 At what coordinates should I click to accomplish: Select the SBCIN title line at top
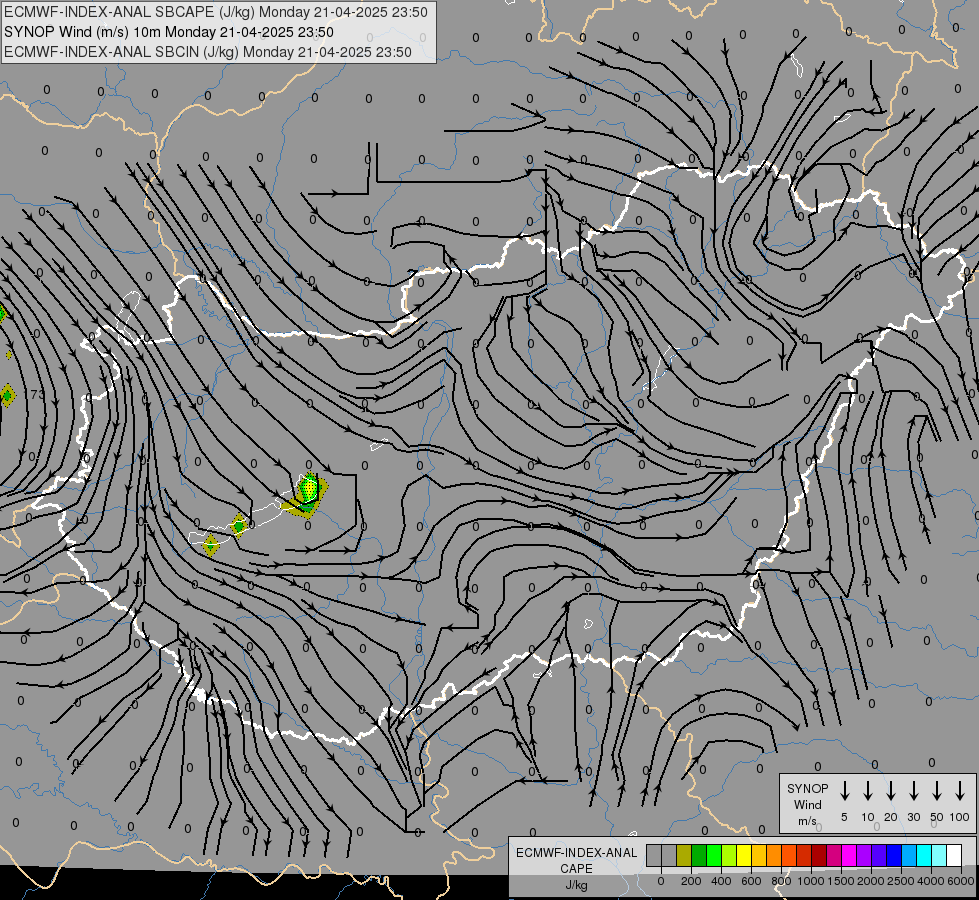pyautogui.click(x=208, y=52)
